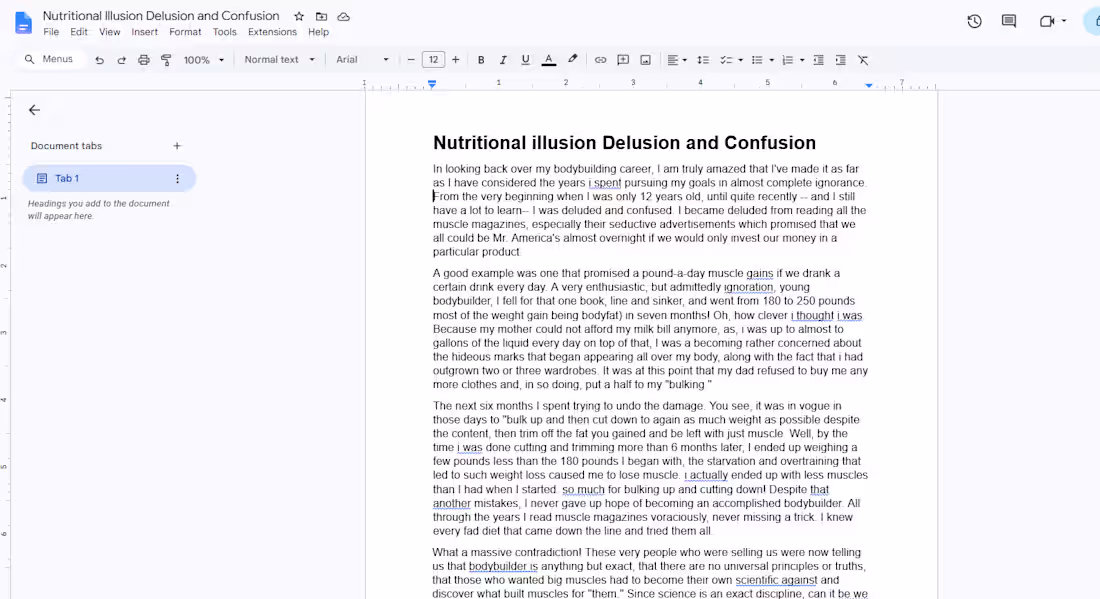The width and height of the screenshot is (1100, 599).
Task: Insert a checklist
Action: coord(726,60)
